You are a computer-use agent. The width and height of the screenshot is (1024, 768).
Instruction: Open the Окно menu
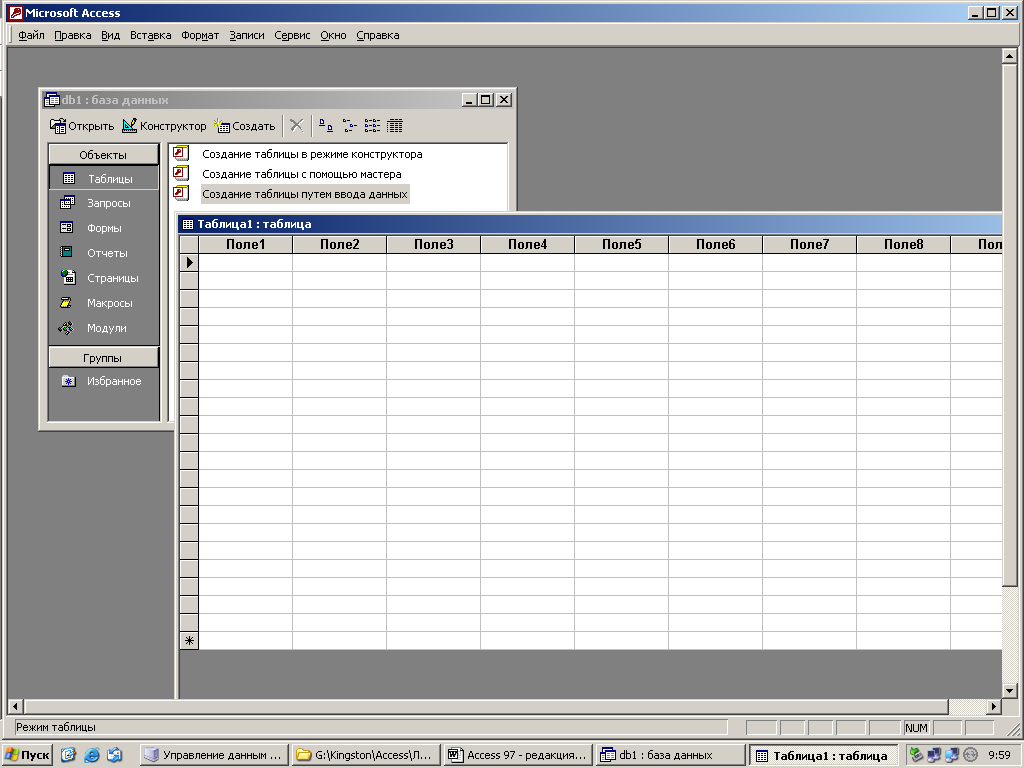(x=333, y=35)
